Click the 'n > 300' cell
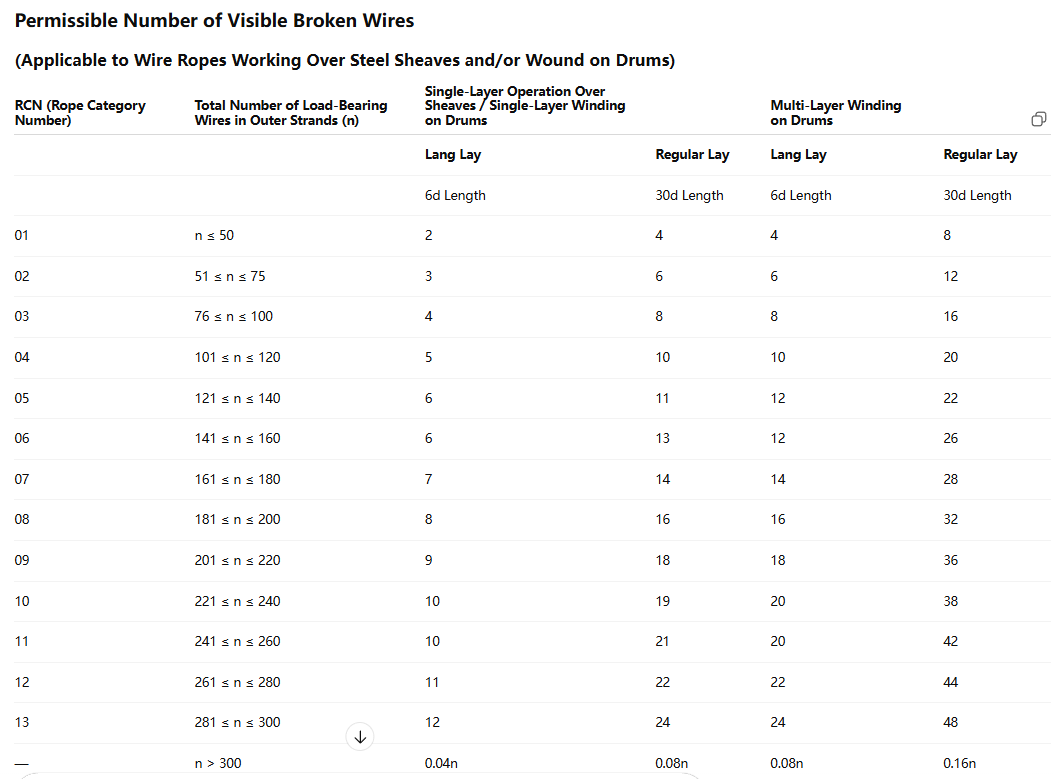 tap(218, 763)
